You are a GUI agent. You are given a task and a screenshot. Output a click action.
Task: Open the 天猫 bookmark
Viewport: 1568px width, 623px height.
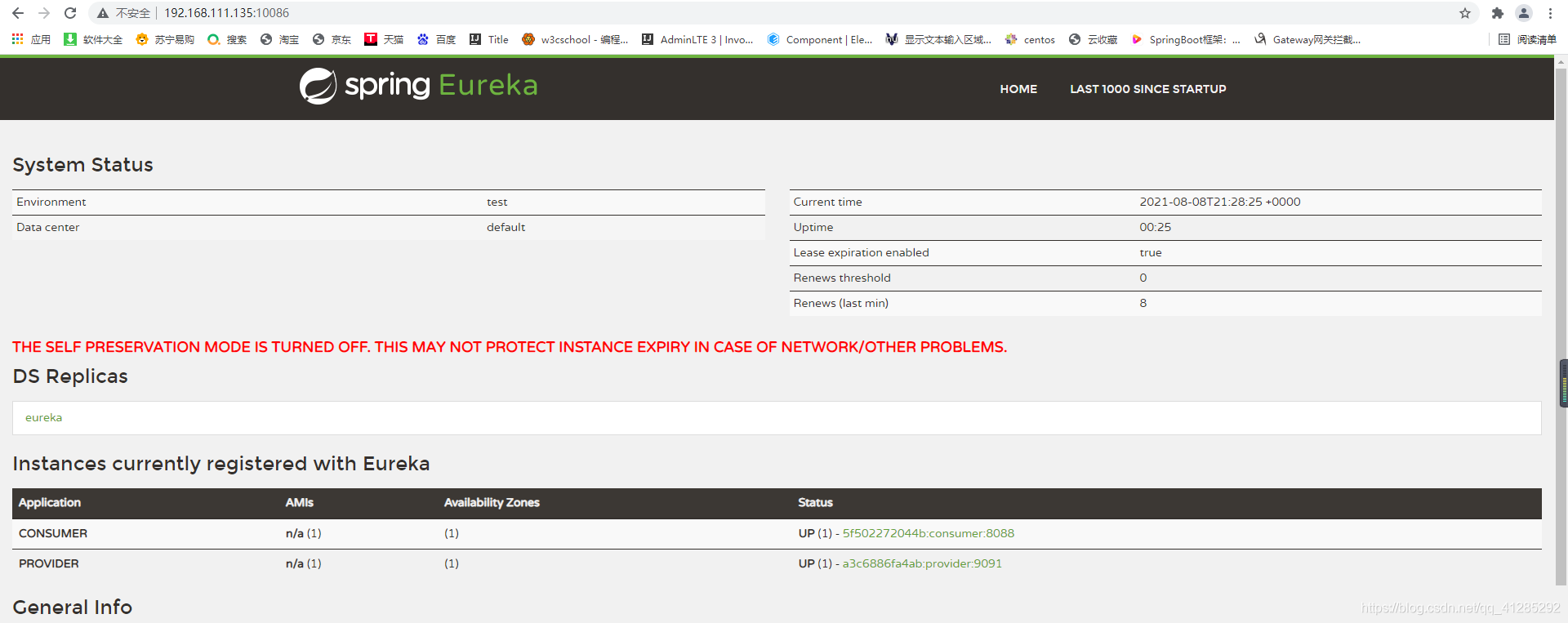tap(384, 39)
